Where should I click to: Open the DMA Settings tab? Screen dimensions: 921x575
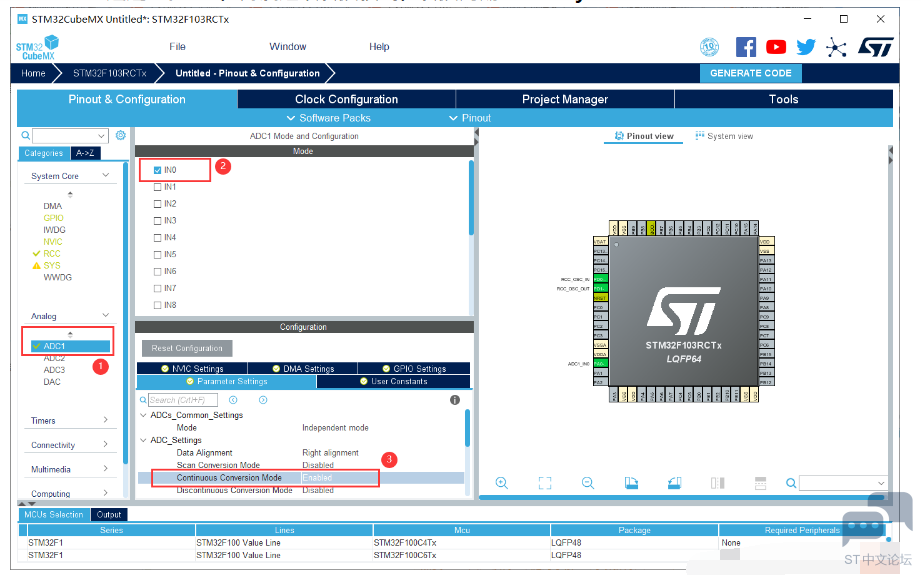[x=302, y=368]
